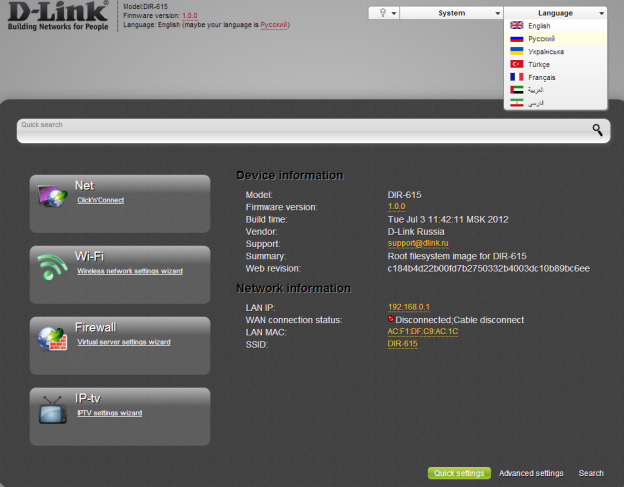The image size is (624, 487).
Task: Choose Українська language option
Action: click(x=555, y=51)
